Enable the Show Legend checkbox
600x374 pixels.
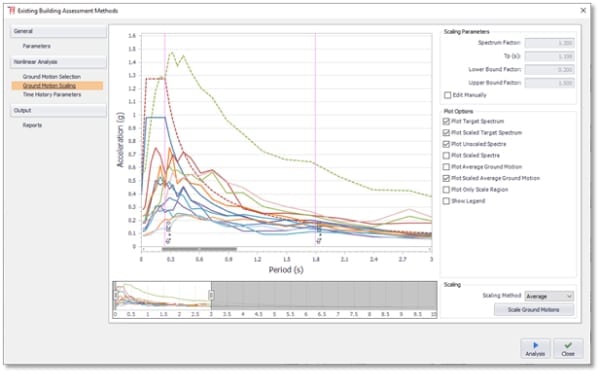click(x=446, y=201)
